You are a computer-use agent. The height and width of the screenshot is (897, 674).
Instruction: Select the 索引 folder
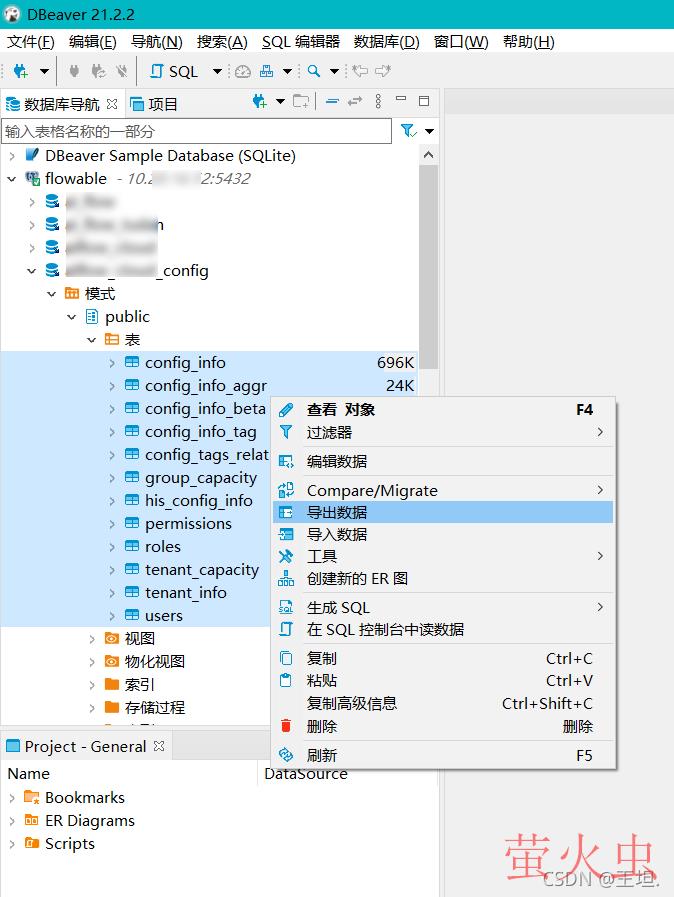tap(140, 685)
